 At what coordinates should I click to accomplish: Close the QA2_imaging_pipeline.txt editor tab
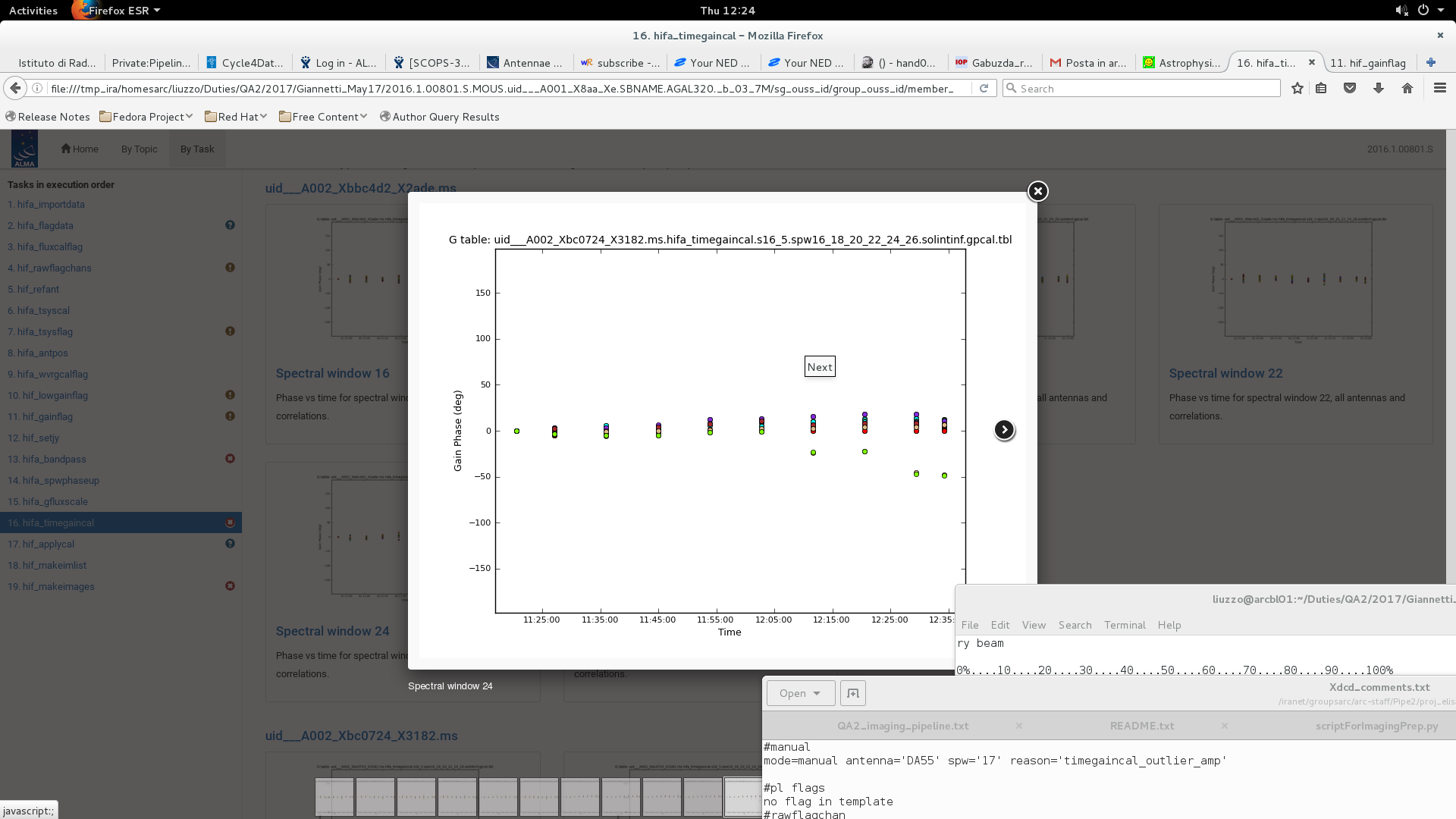coord(1019,726)
